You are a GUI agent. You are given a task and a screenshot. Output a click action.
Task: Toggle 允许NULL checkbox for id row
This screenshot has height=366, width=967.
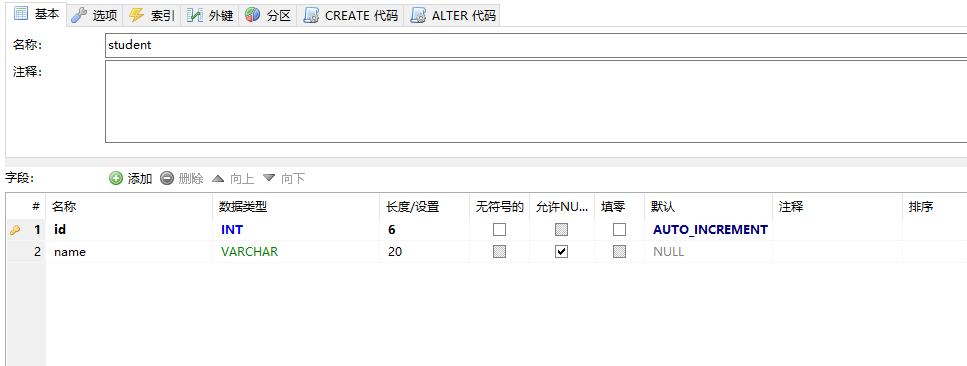coord(561,230)
